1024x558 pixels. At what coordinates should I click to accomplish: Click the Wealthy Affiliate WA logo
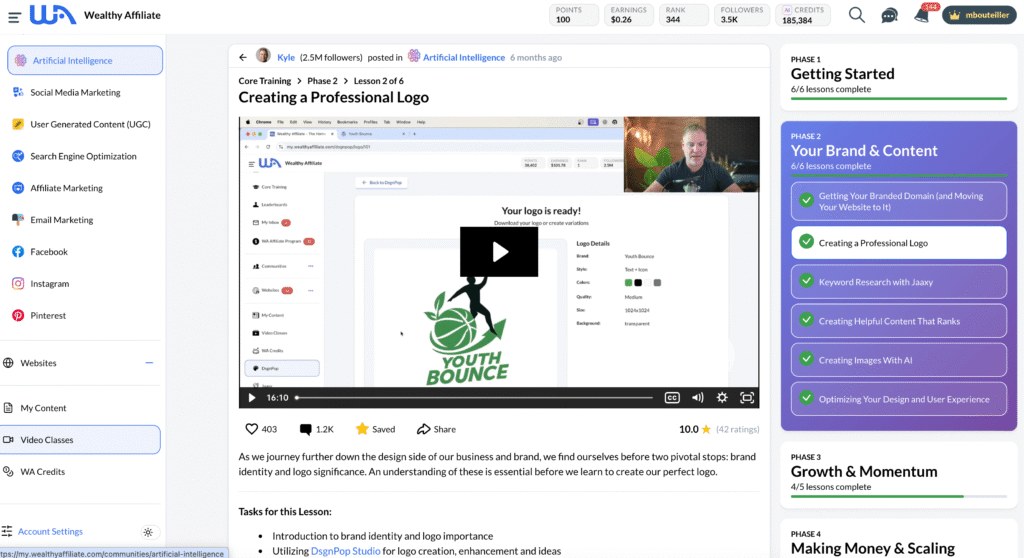(x=53, y=14)
